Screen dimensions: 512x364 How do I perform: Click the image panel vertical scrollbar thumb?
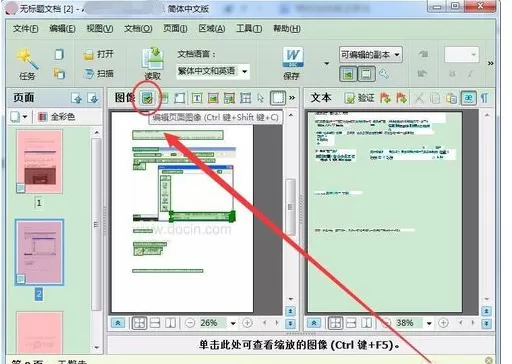(290, 207)
